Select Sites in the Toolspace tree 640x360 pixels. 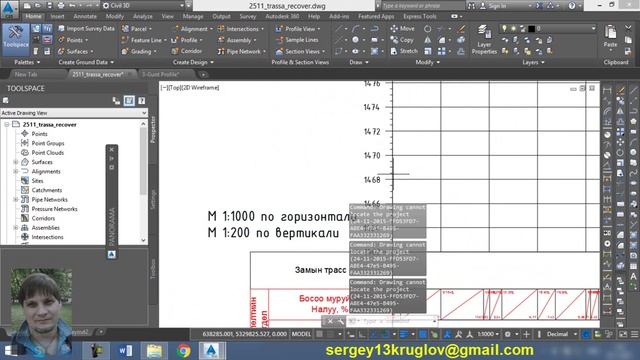pyautogui.click(x=37, y=181)
